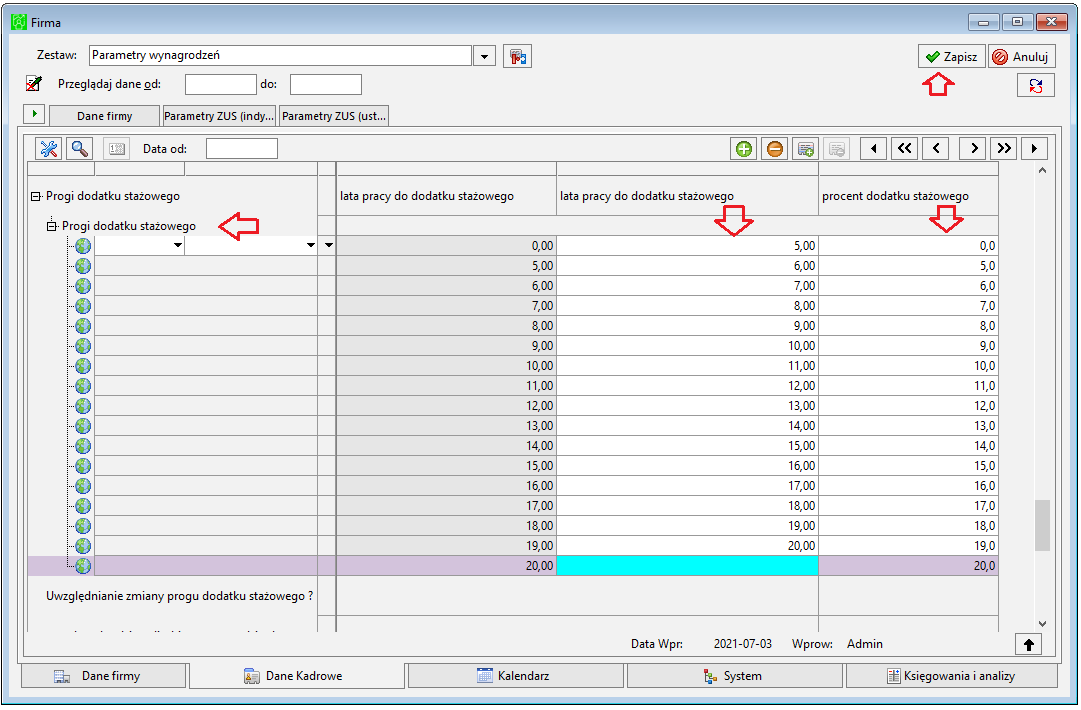
Task: Click the green plus add-row icon
Action: pyautogui.click(x=744, y=149)
